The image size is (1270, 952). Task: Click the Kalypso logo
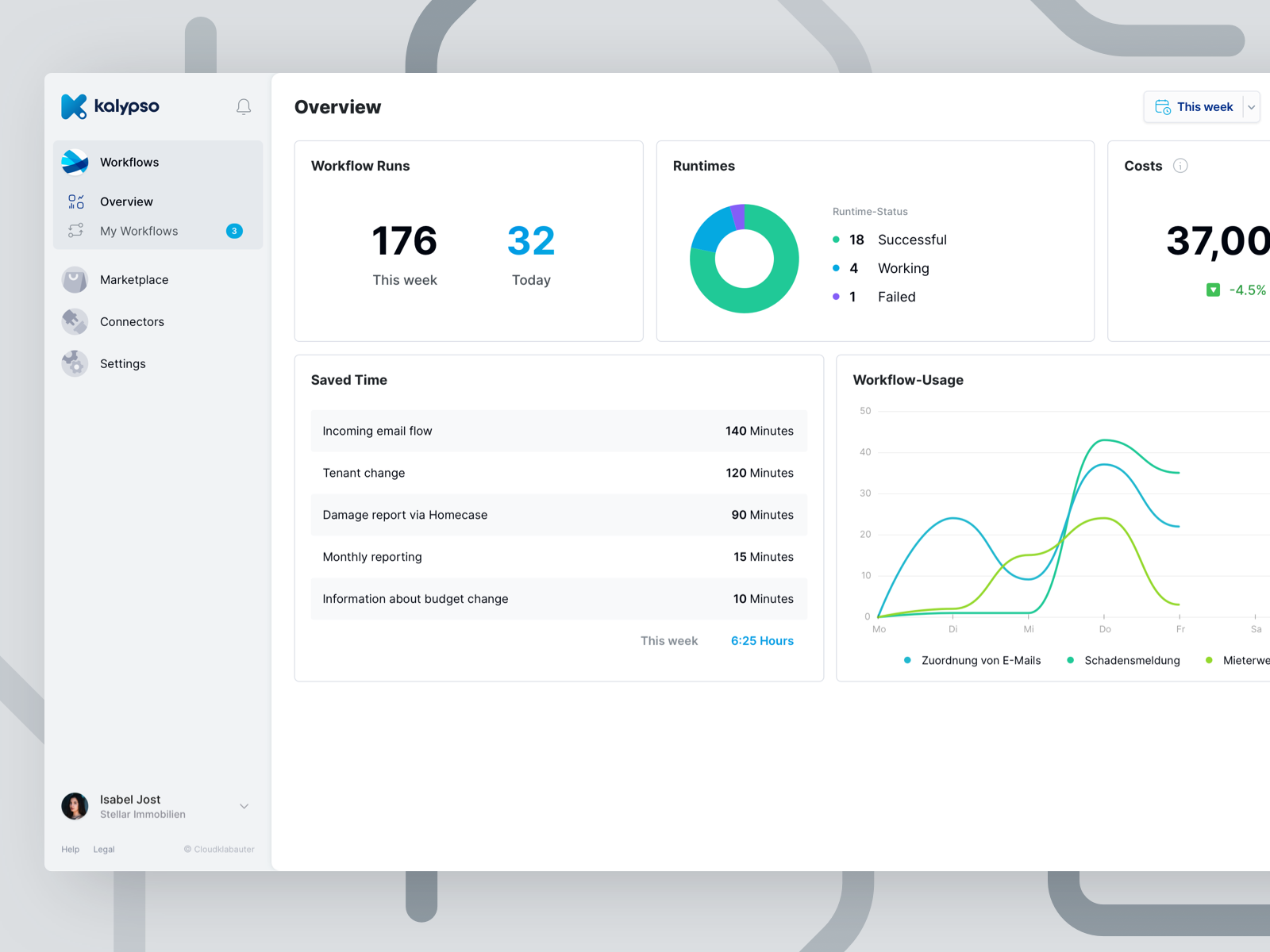pyautogui.click(x=110, y=106)
